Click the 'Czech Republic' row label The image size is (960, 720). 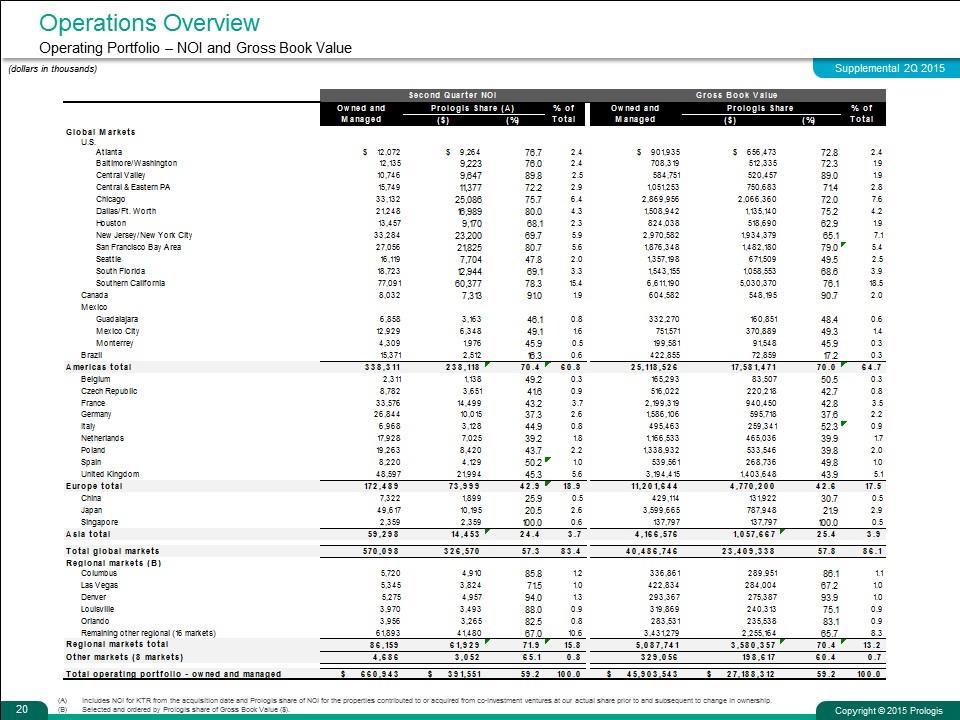(x=109, y=391)
